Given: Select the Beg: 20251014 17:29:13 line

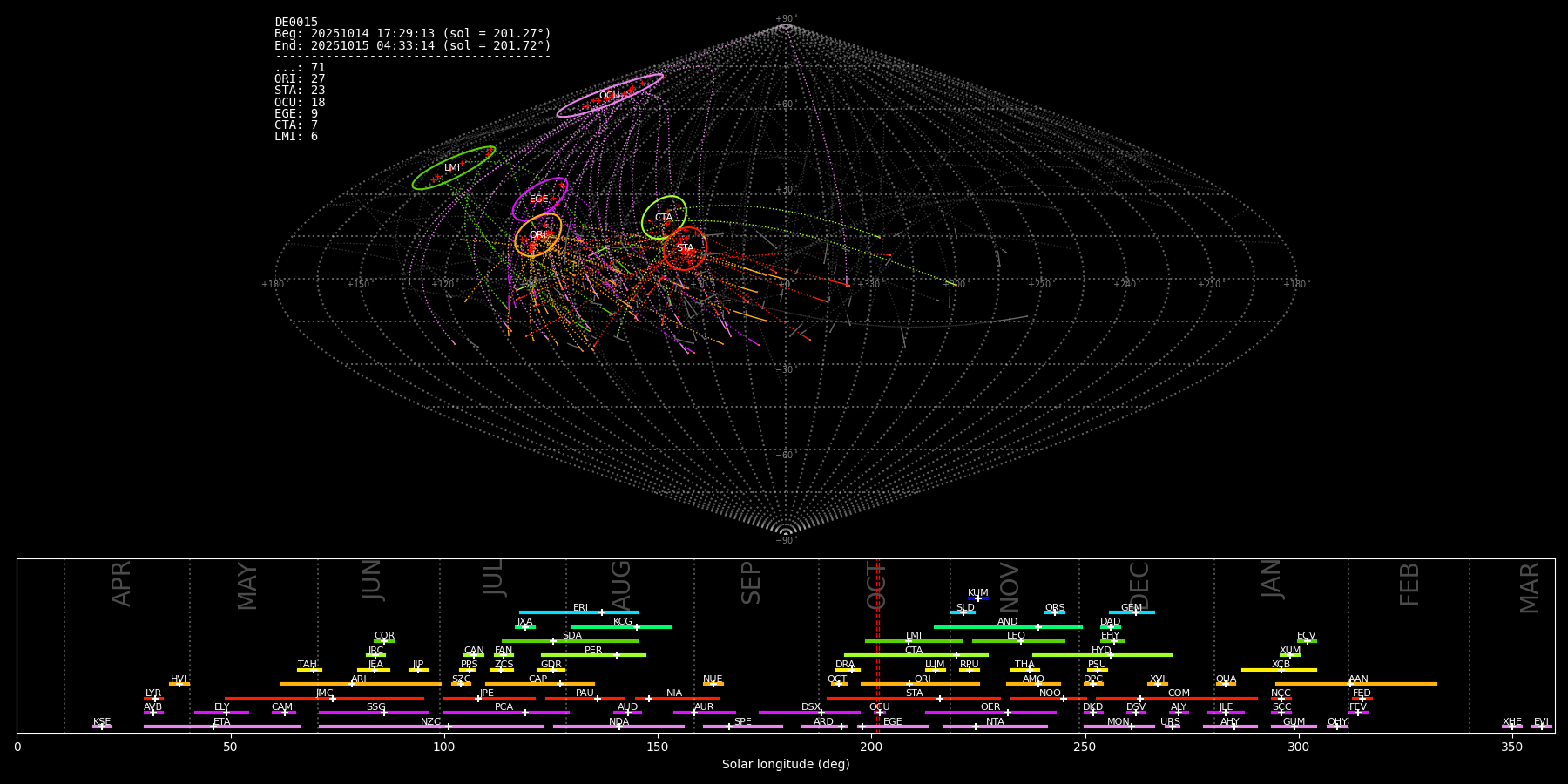Looking at the screenshot, I should [413, 34].
